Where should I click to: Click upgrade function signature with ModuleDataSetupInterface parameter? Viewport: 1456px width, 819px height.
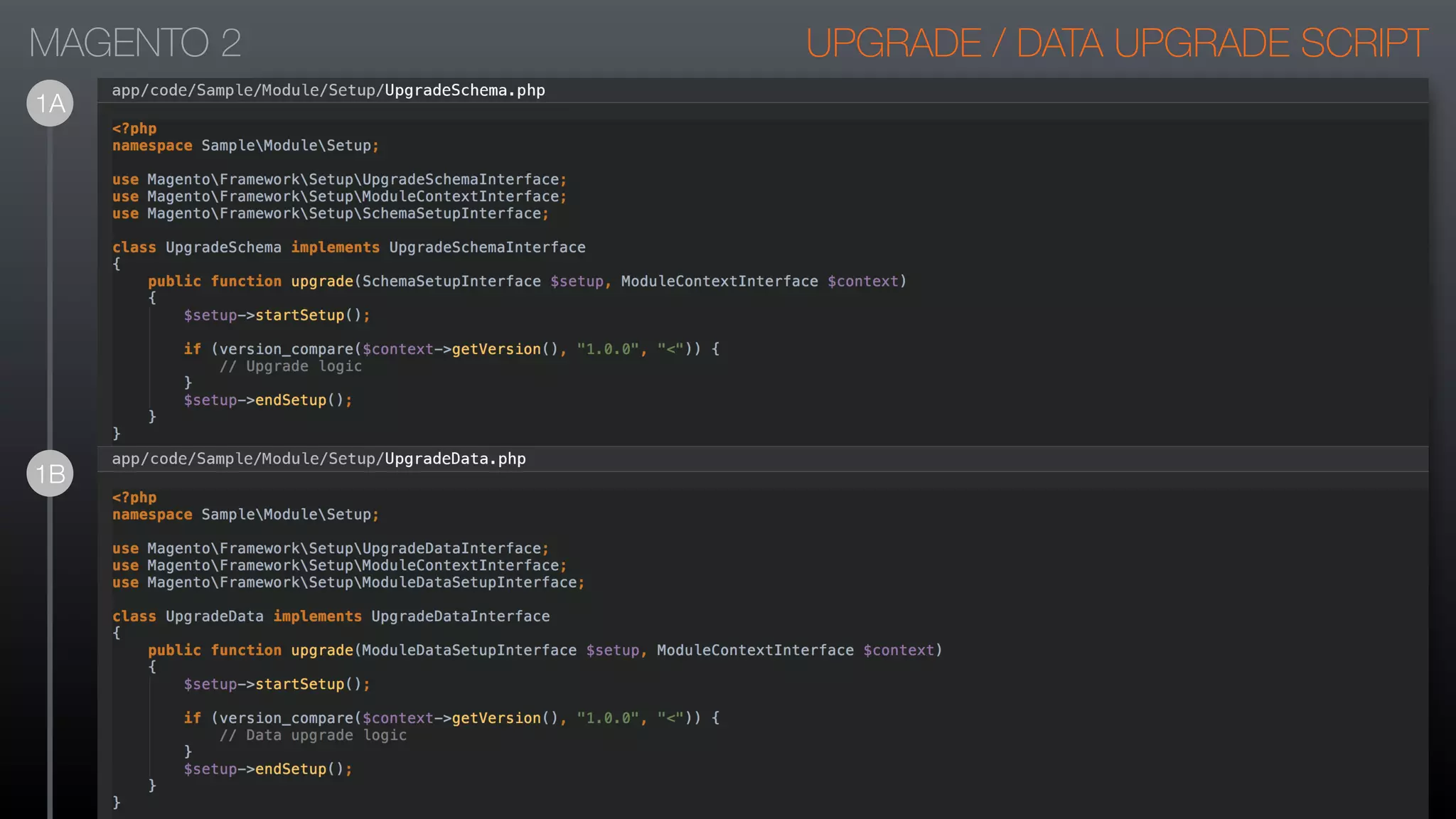(x=545, y=651)
